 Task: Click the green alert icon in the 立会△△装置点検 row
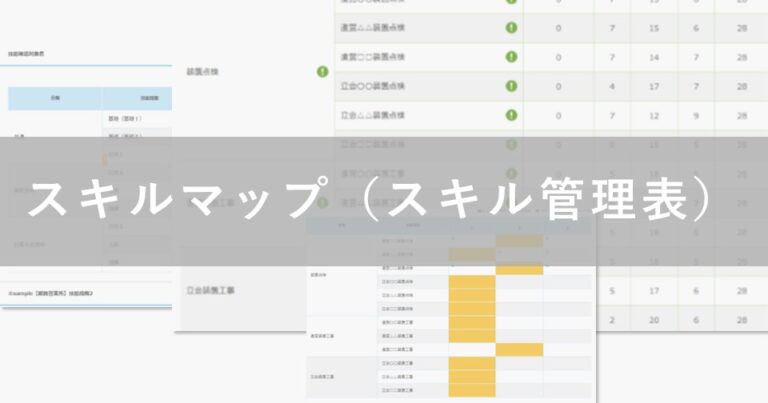(512, 116)
